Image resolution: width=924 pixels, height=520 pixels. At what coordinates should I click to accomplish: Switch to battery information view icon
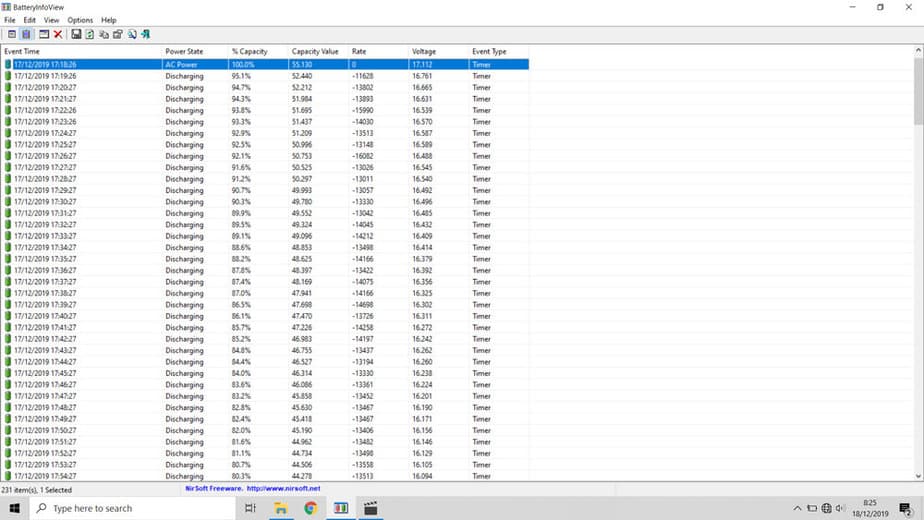pos(12,34)
